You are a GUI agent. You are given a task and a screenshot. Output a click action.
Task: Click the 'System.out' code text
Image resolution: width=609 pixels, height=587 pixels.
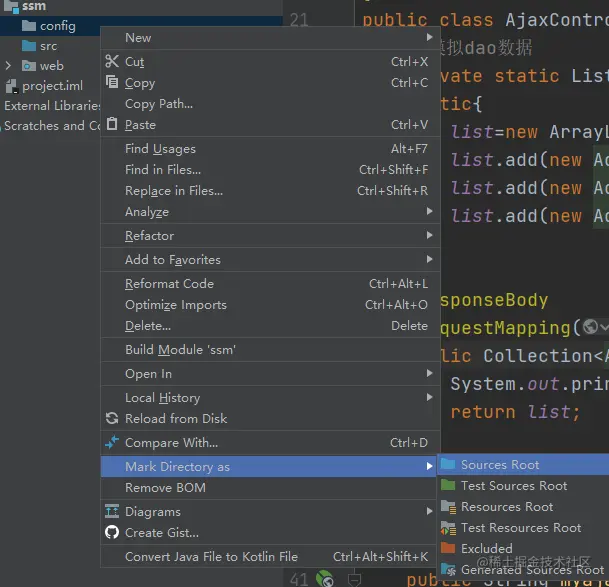[x=505, y=383]
